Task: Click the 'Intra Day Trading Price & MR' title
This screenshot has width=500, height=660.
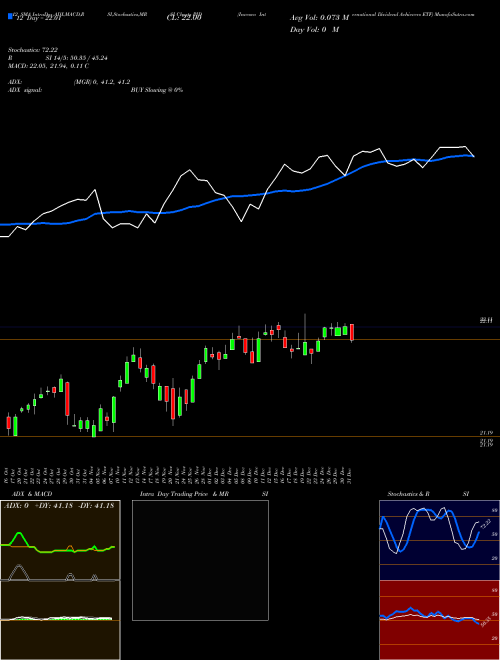Action: 185,494
